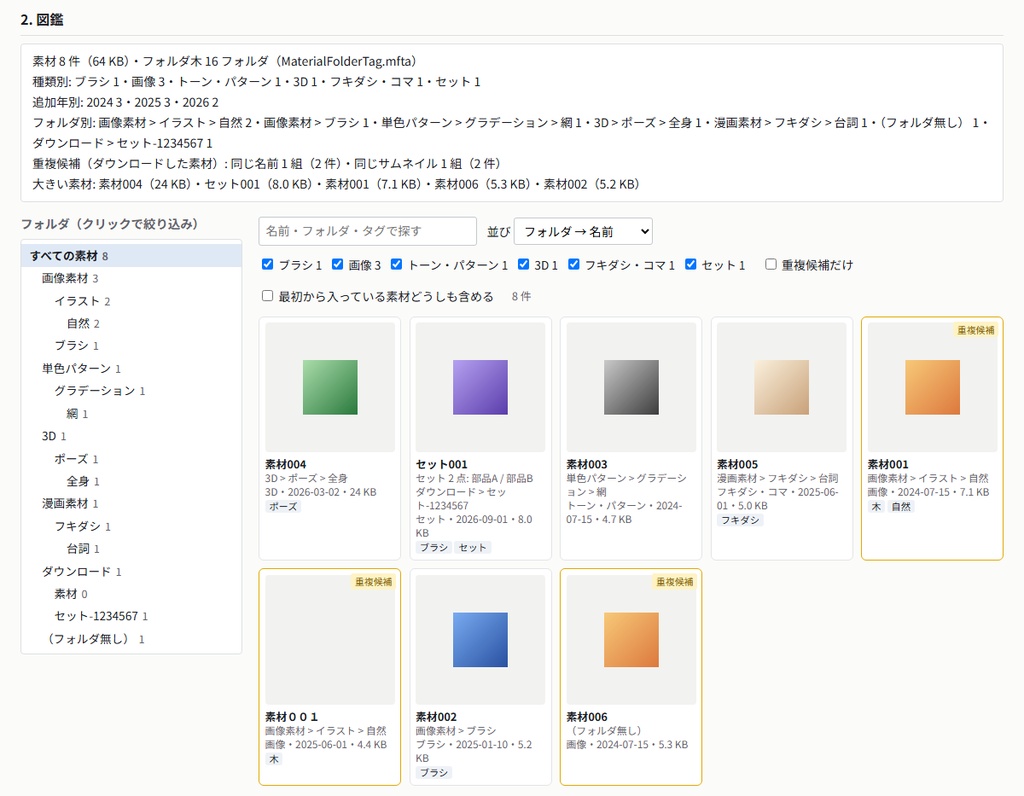Image resolution: width=1024 pixels, height=796 pixels.
Task: Click the 素材003 title text
Action: 586,464
